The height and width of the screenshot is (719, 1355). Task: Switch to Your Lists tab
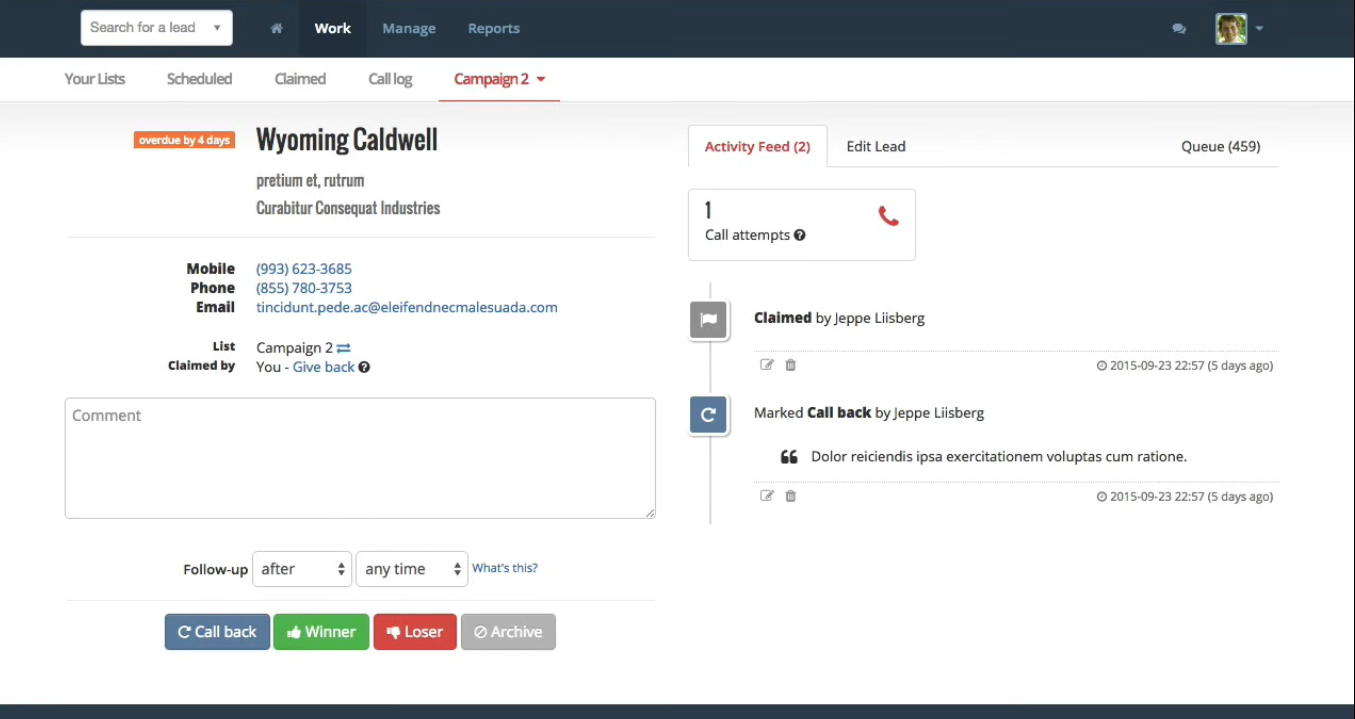pos(95,79)
